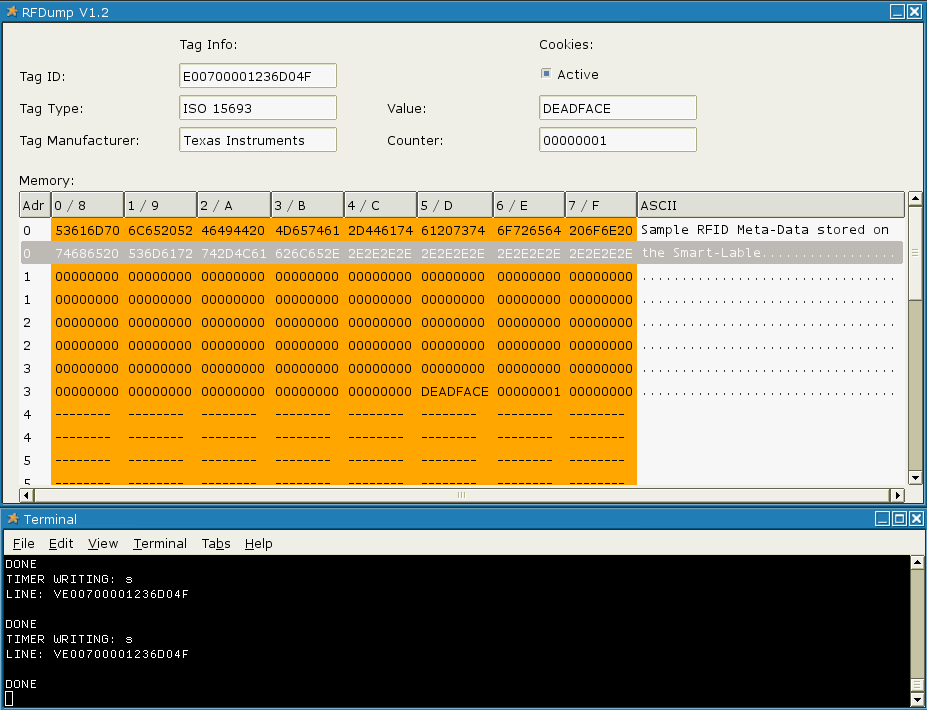Close the RFDump window

915,12
